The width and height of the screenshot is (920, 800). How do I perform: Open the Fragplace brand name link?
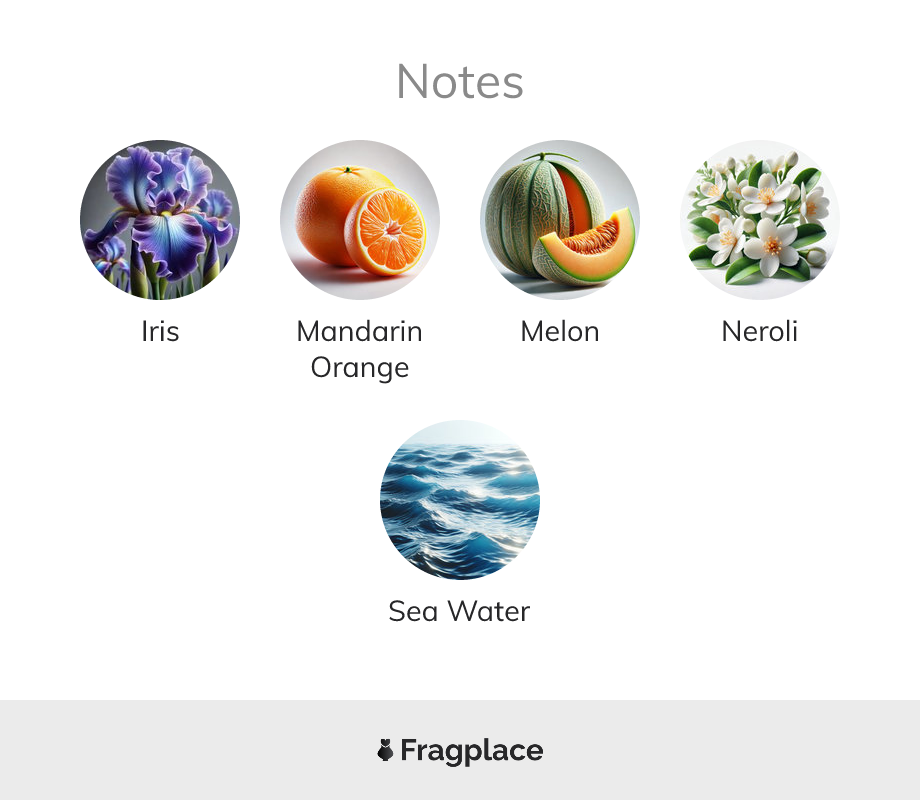point(472,750)
